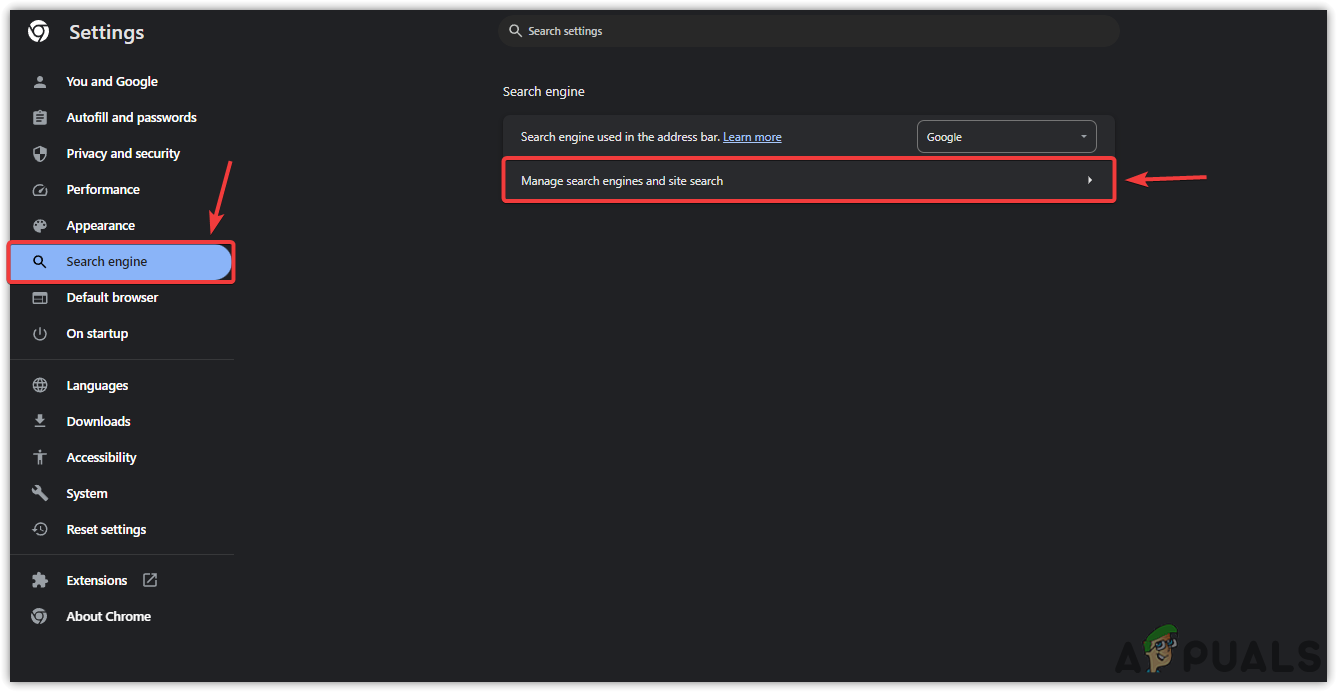Click the Performance gauge icon
The width and height of the screenshot is (1337, 692).
tap(40, 190)
